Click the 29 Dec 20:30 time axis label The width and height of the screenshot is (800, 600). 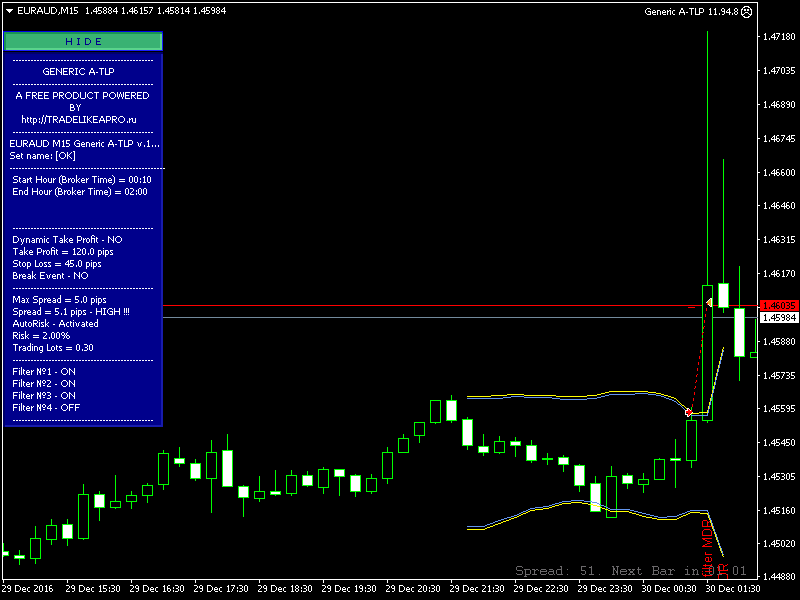[x=412, y=589]
